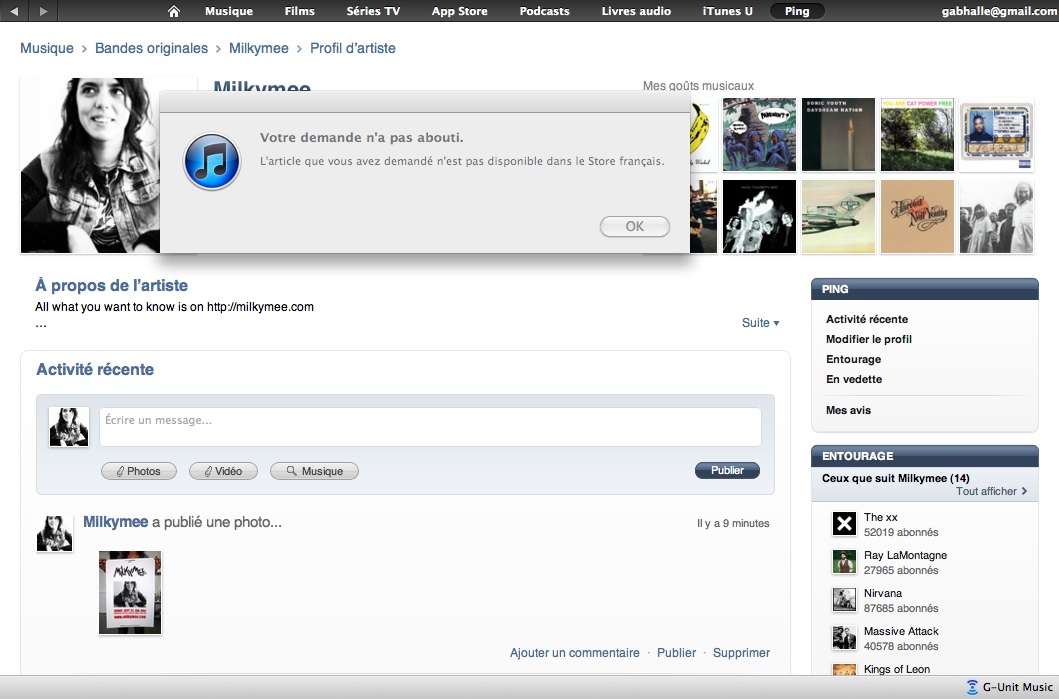Switch to the Ping tab
The height and width of the screenshot is (699, 1059).
(797, 11)
